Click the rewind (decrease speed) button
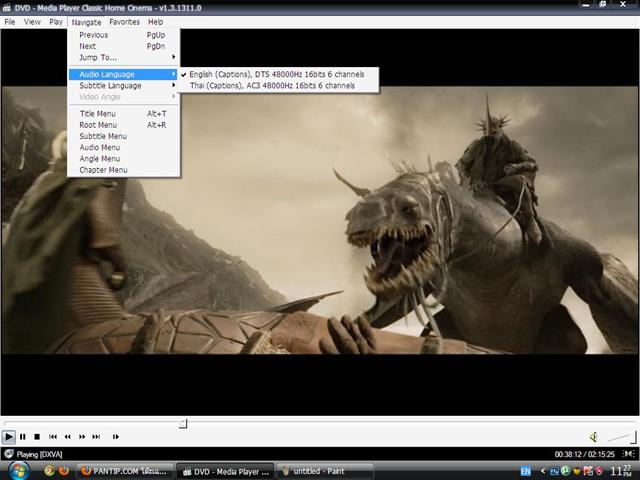The width and height of the screenshot is (640, 480). pos(67,437)
